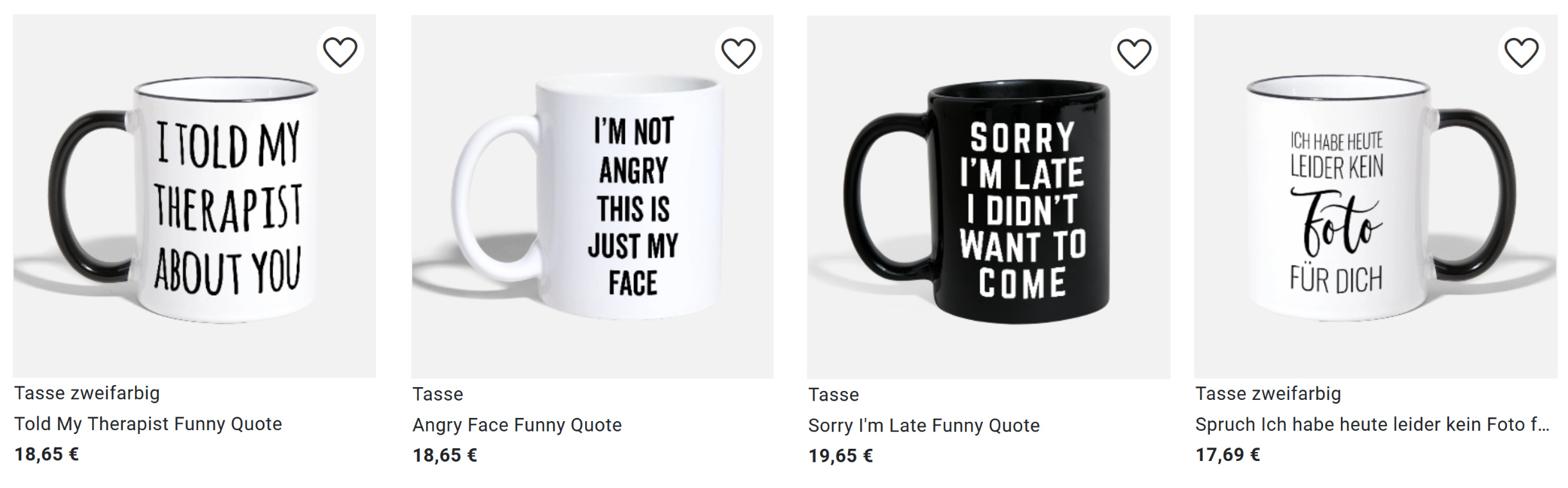
Task: Favorite the Told My Therapist mug
Action: (x=339, y=52)
